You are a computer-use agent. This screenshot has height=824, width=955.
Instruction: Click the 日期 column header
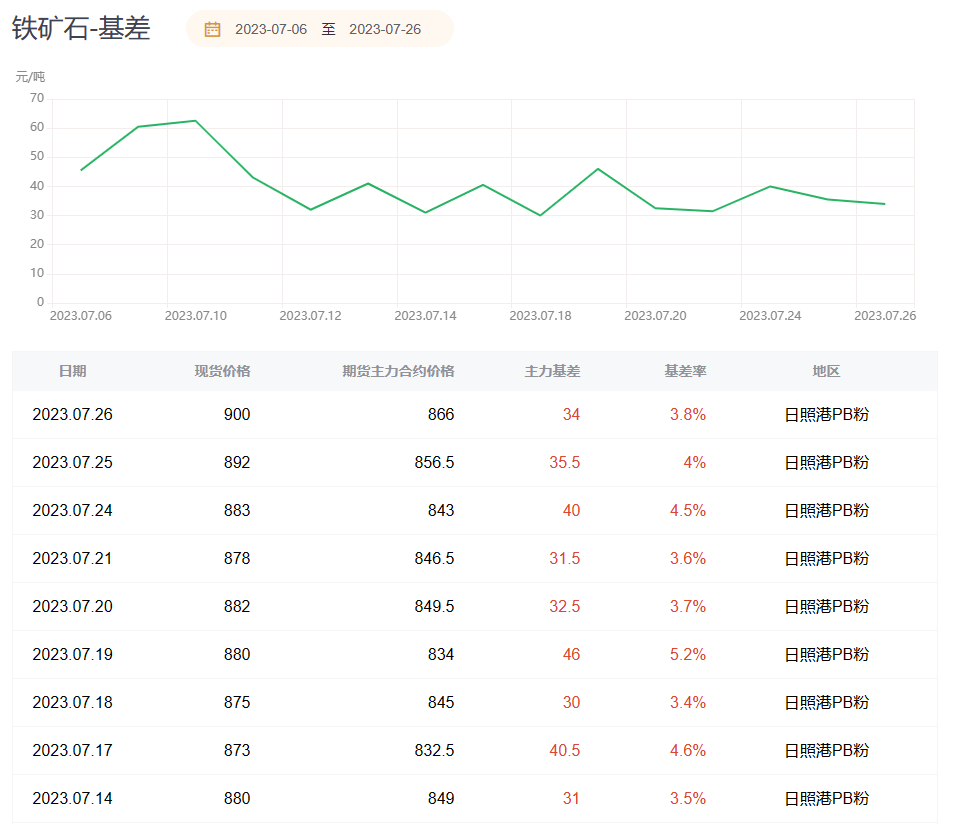pos(72,371)
